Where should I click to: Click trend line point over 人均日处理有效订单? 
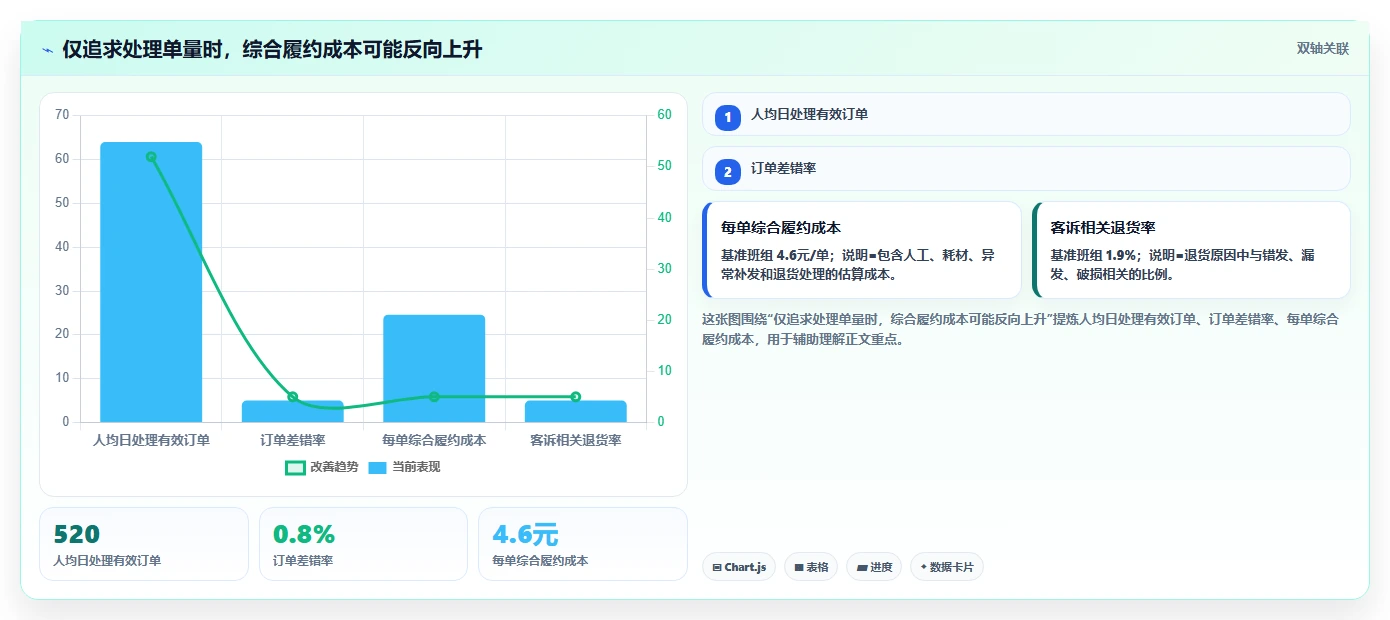[x=151, y=157]
